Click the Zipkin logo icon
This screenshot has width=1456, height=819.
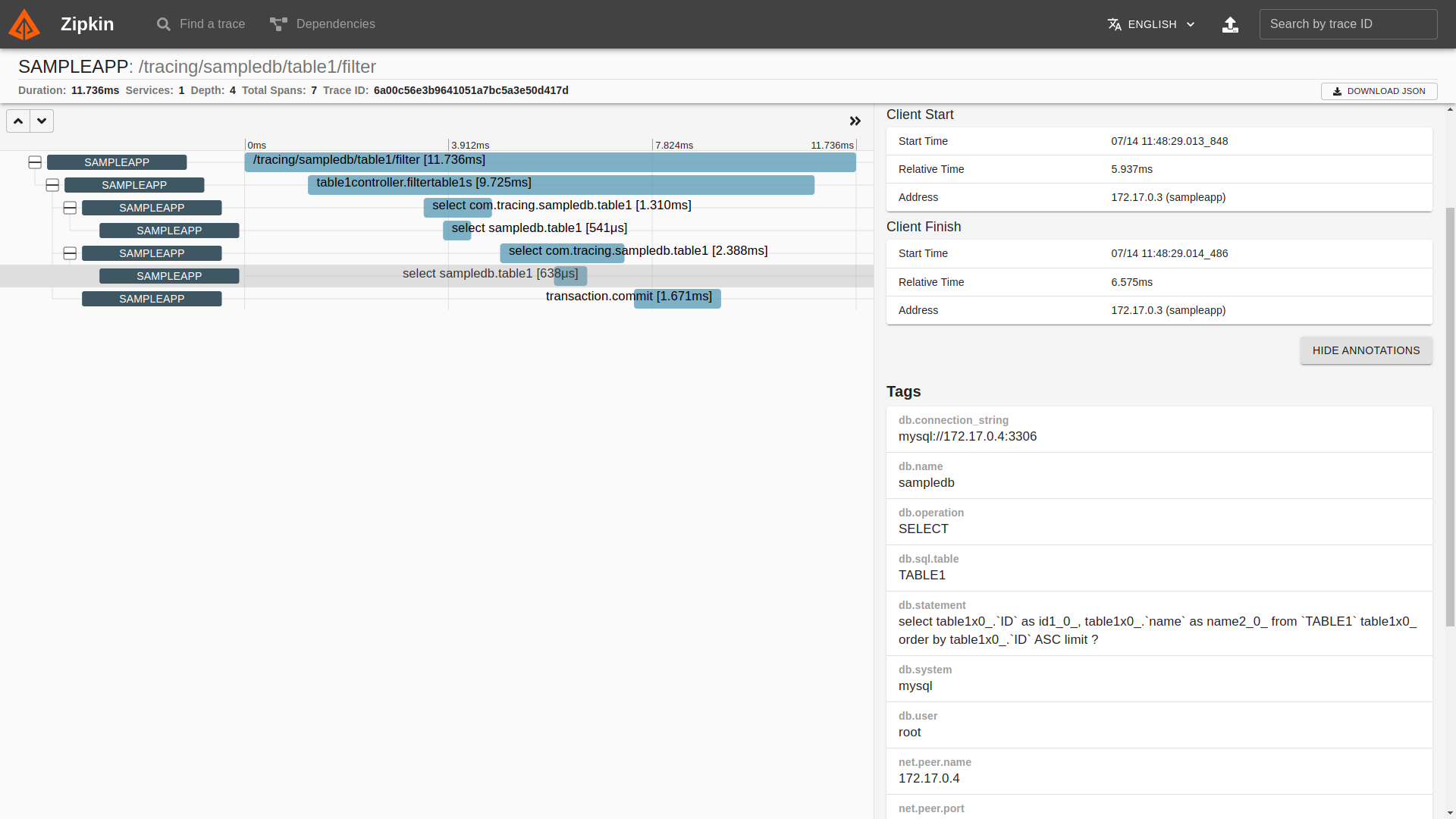tap(24, 24)
